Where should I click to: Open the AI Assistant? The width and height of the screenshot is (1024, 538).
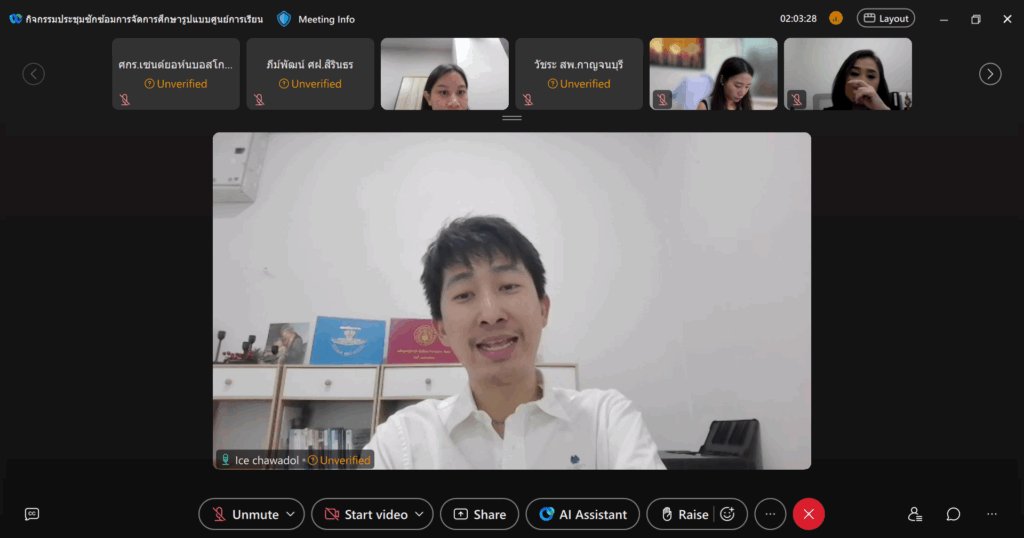[x=583, y=514]
